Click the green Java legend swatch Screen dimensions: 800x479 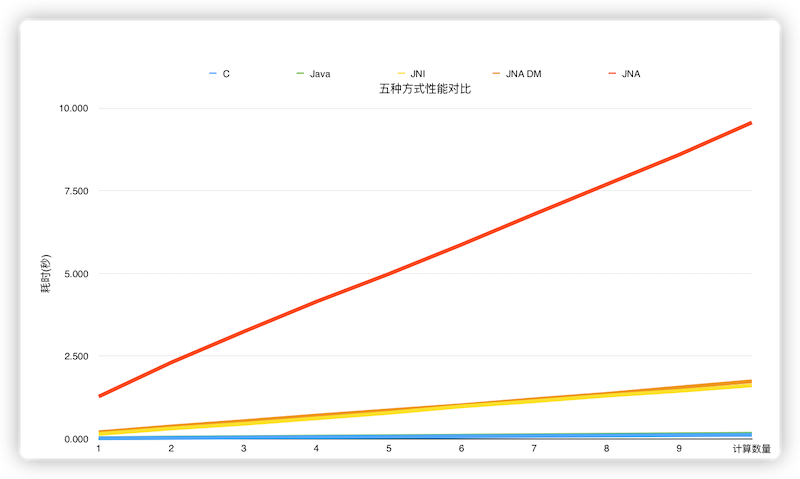[x=300, y=74]
